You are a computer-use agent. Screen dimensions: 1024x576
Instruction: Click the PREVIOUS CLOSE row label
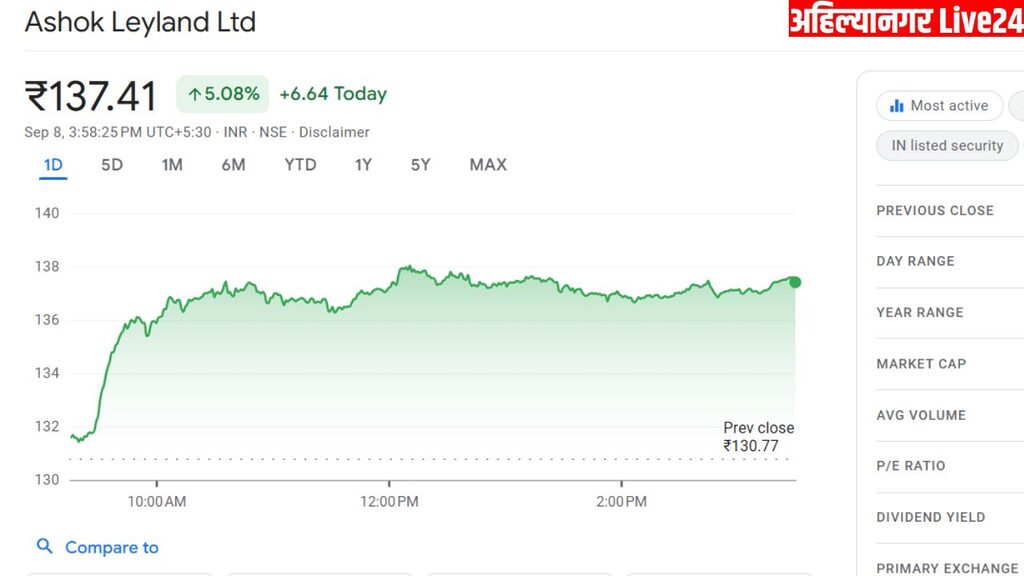[935, 211]
